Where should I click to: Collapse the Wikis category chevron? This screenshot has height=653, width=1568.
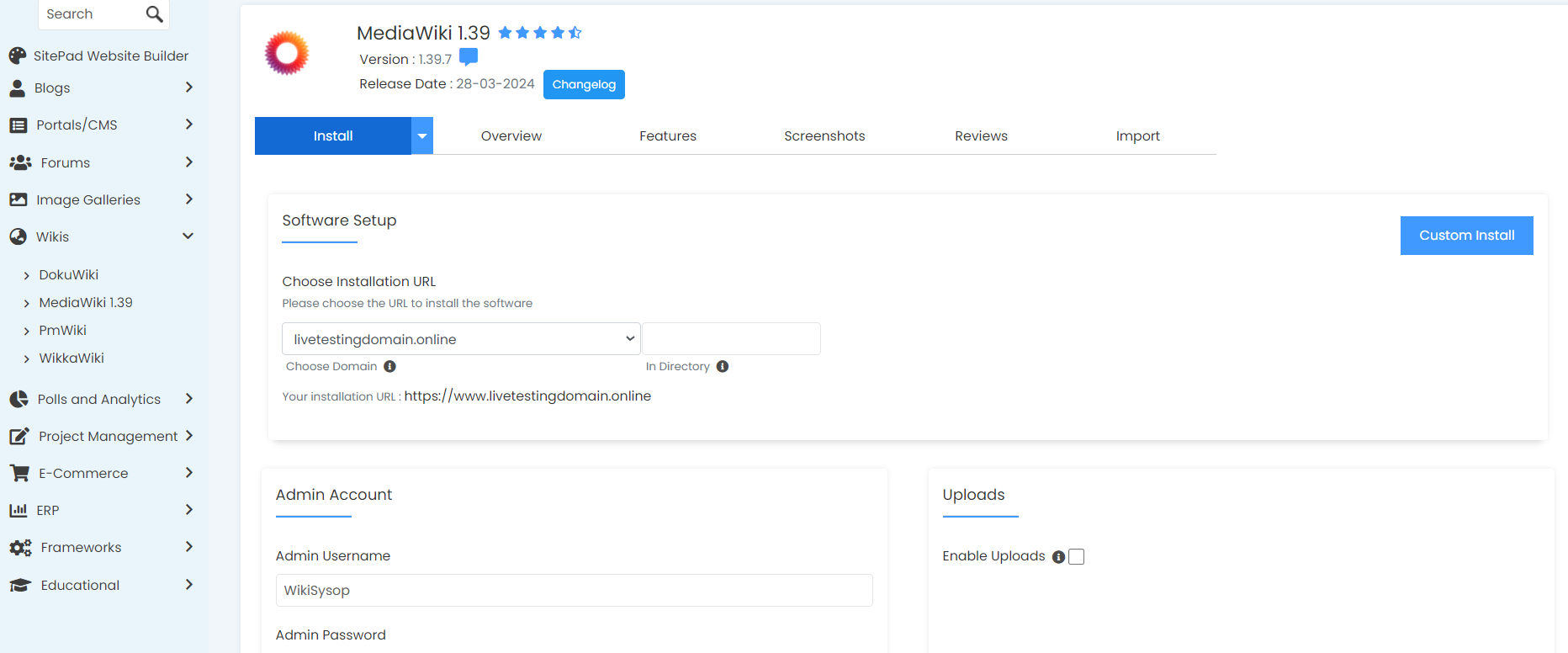188,236
